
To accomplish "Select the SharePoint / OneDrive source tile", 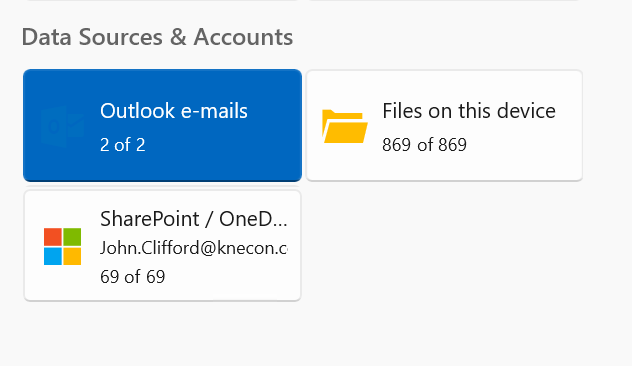I will [162, 245].
